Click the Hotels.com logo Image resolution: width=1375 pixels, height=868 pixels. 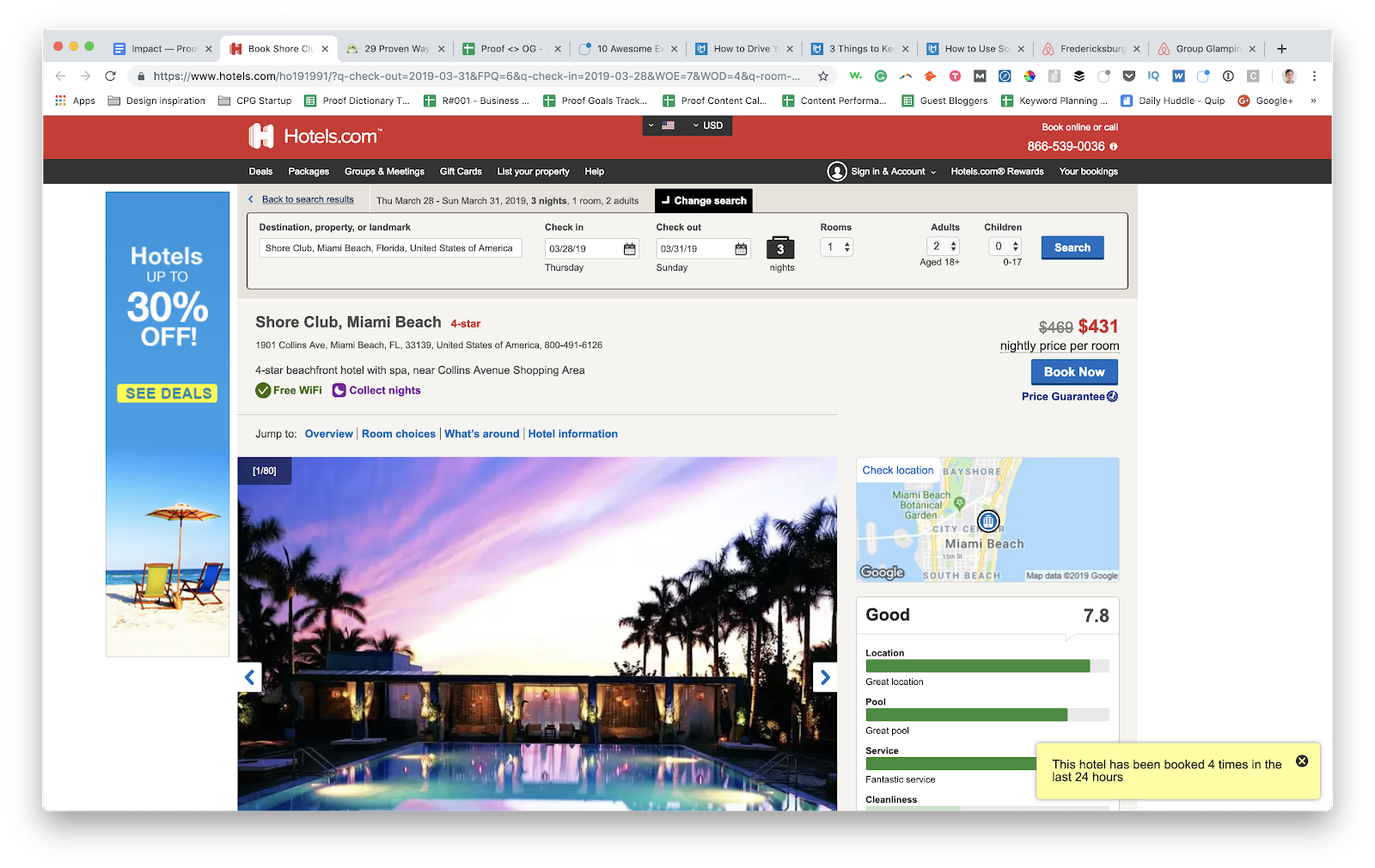click(x=315, y=136)
